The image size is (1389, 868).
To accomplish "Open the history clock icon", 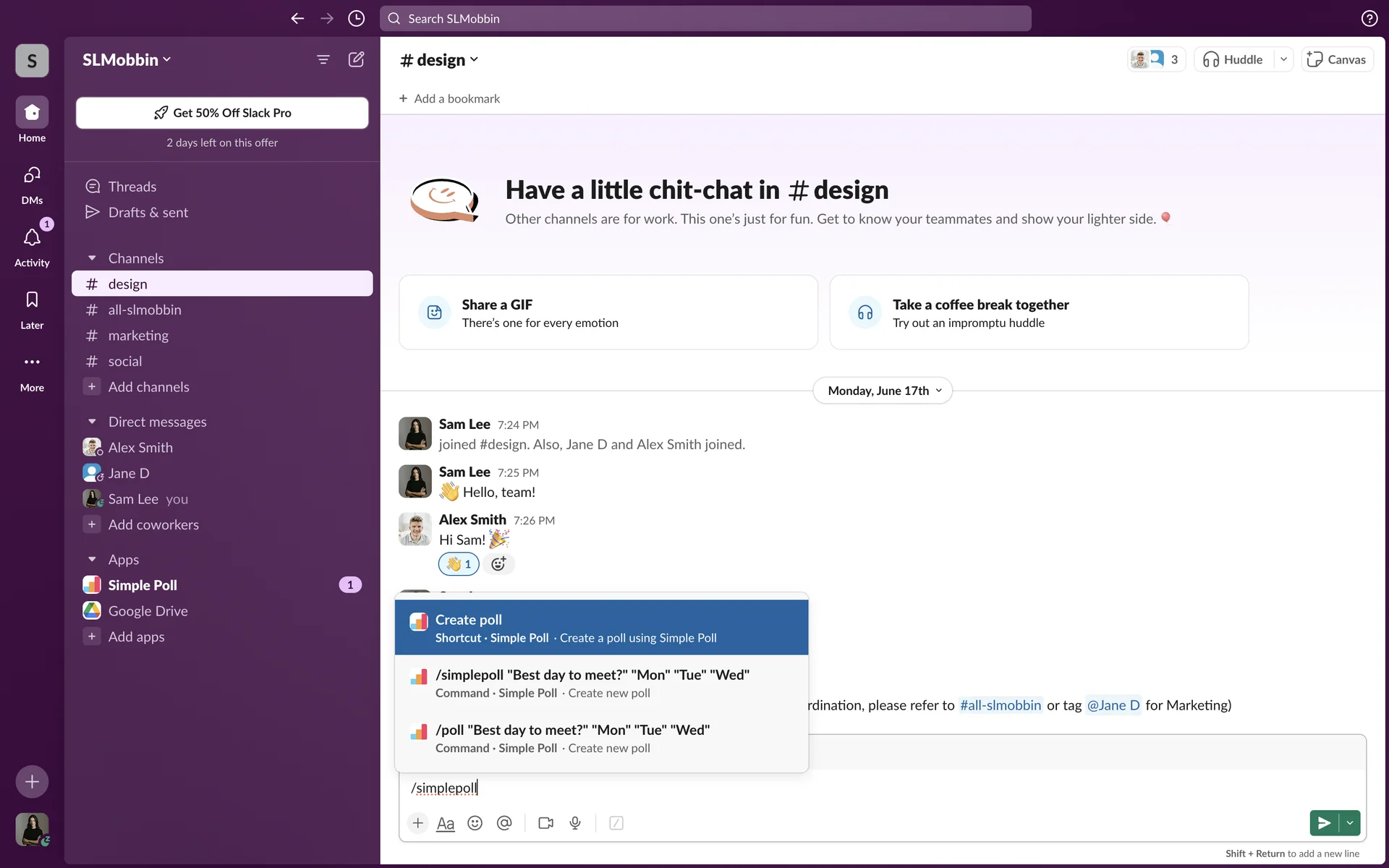I will [x=356, y=19].
